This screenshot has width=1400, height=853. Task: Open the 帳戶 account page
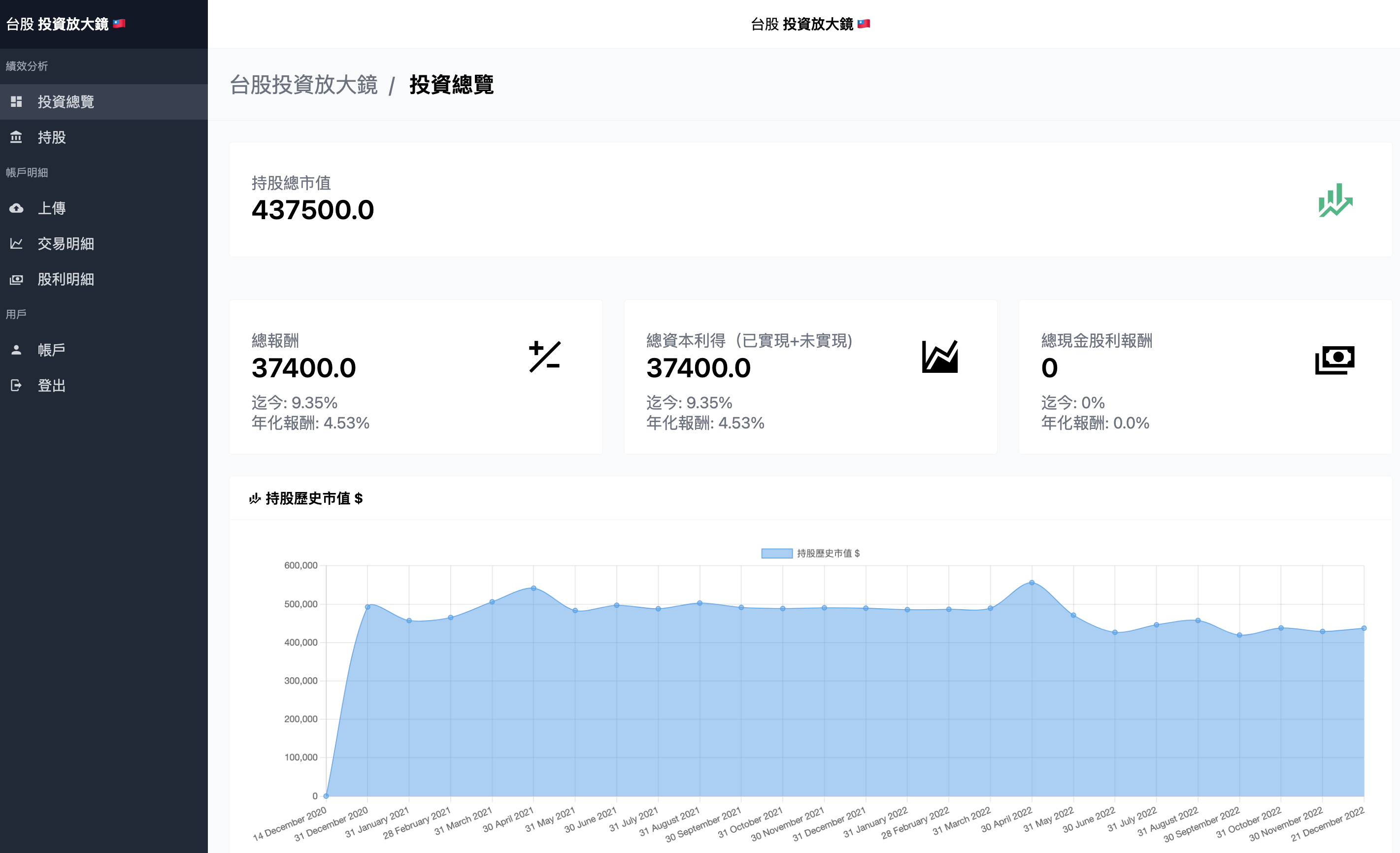[104, 350]
